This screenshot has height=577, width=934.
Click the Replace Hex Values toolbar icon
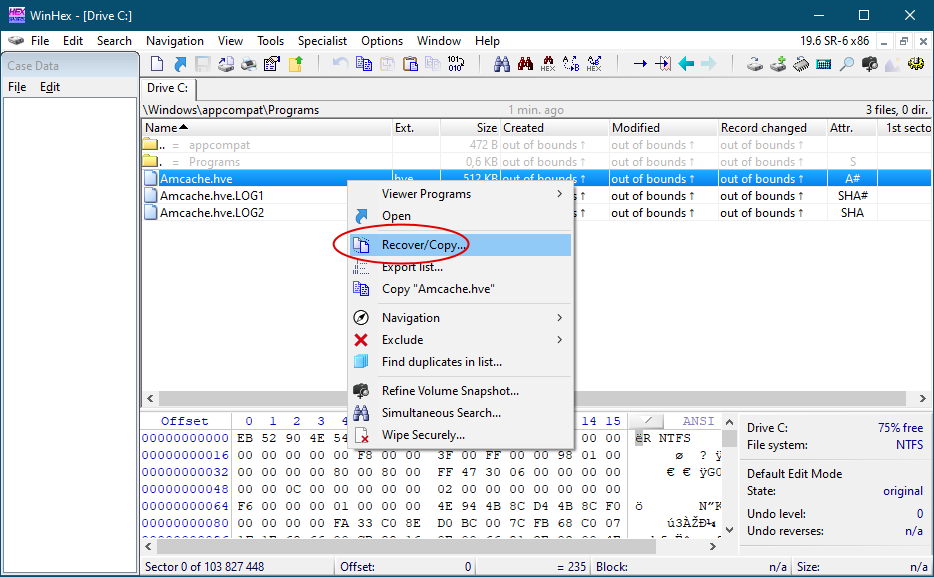[x=594, y=64]
